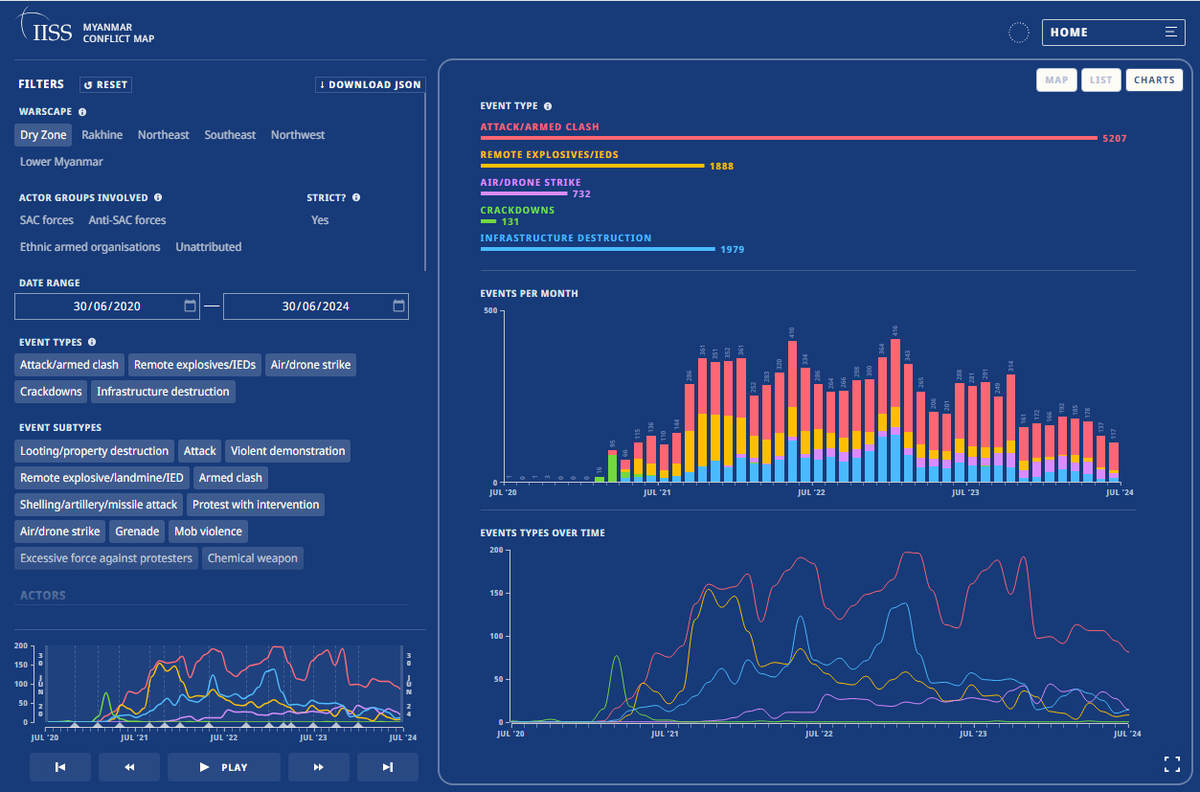Toggle Rakhine warscape filter
The height and width of the screenshot is (792, 1200).
pos(102,135)
